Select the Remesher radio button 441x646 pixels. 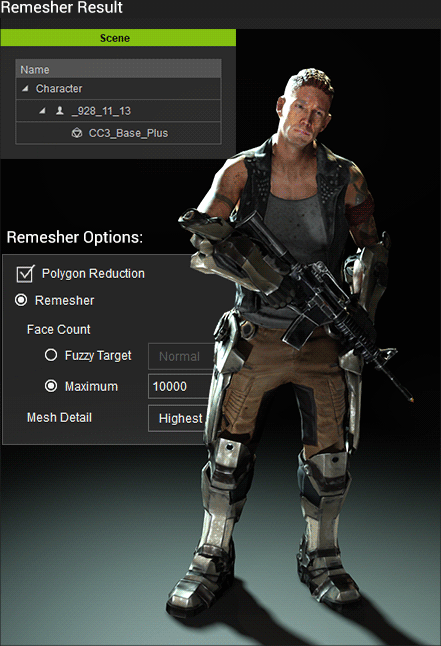(21, 300)
